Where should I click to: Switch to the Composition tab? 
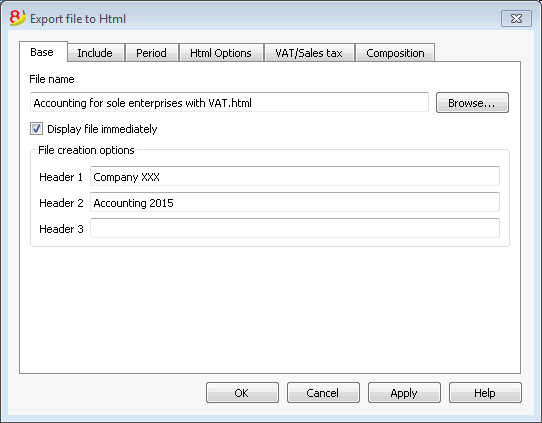[395, 53]
